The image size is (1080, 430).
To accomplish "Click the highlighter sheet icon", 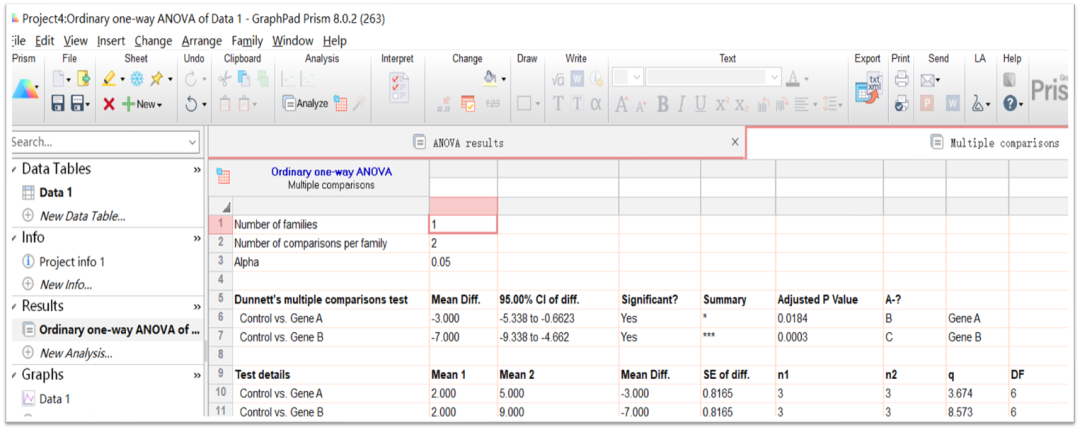I will 110,80.
